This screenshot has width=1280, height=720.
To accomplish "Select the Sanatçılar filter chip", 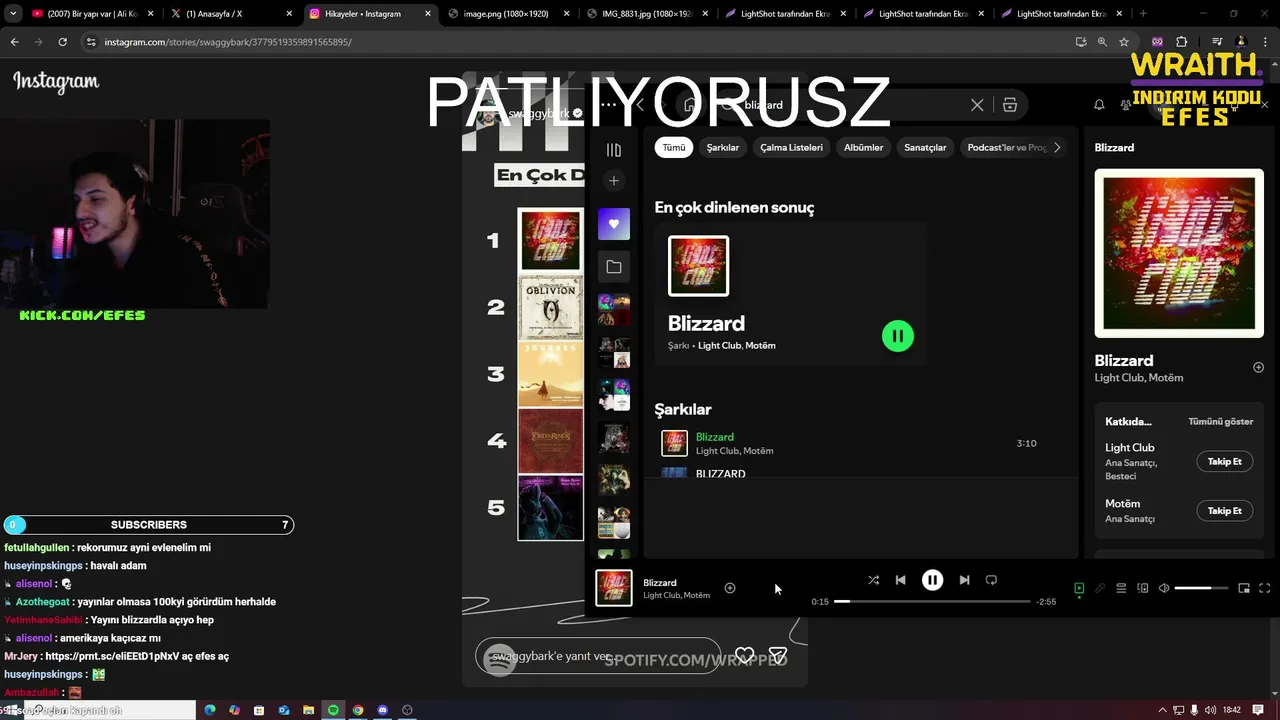I will tap(925, 147).
